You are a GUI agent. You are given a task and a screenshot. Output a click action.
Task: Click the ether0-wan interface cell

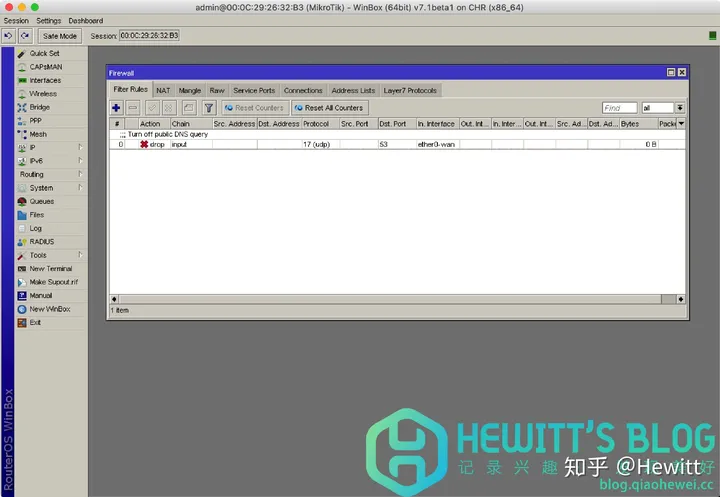(438, 145)
